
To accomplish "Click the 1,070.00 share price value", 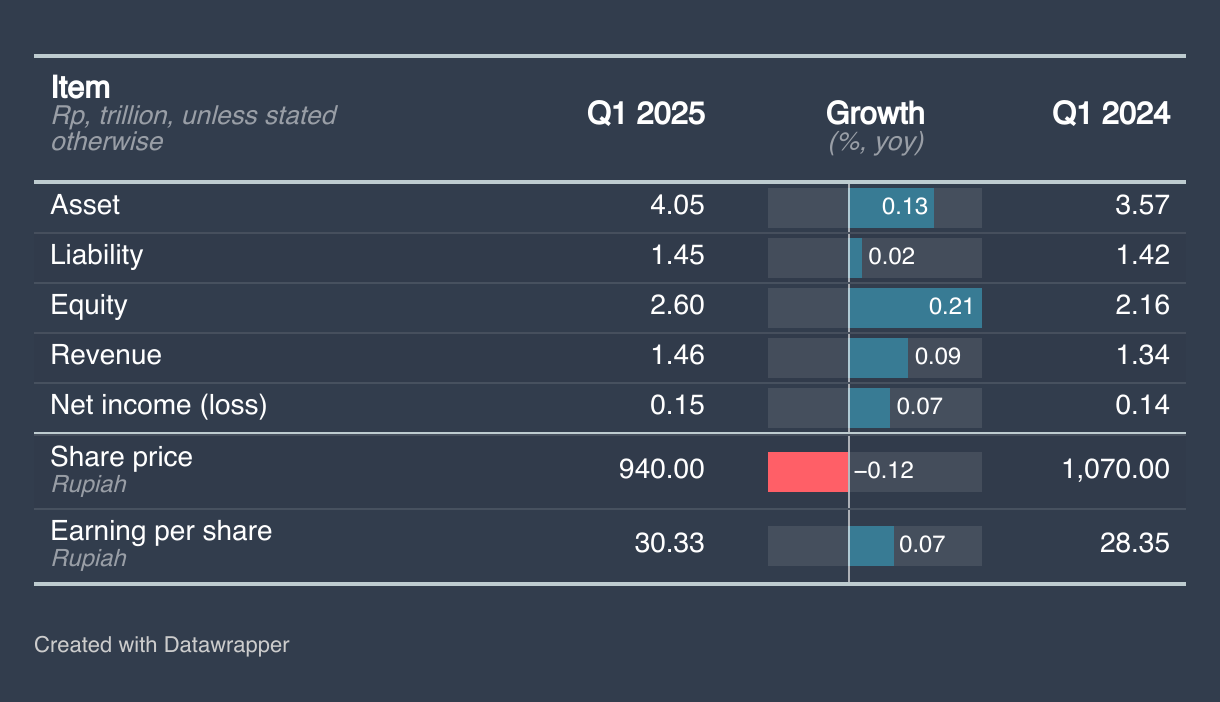I will click(1115, 470).
